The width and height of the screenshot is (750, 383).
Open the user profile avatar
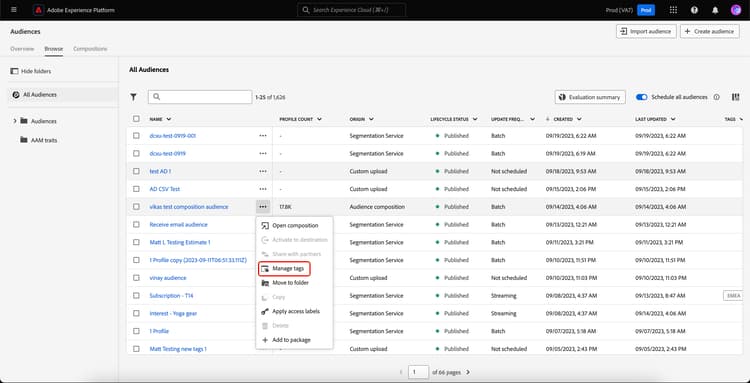(x=736, y=10)
